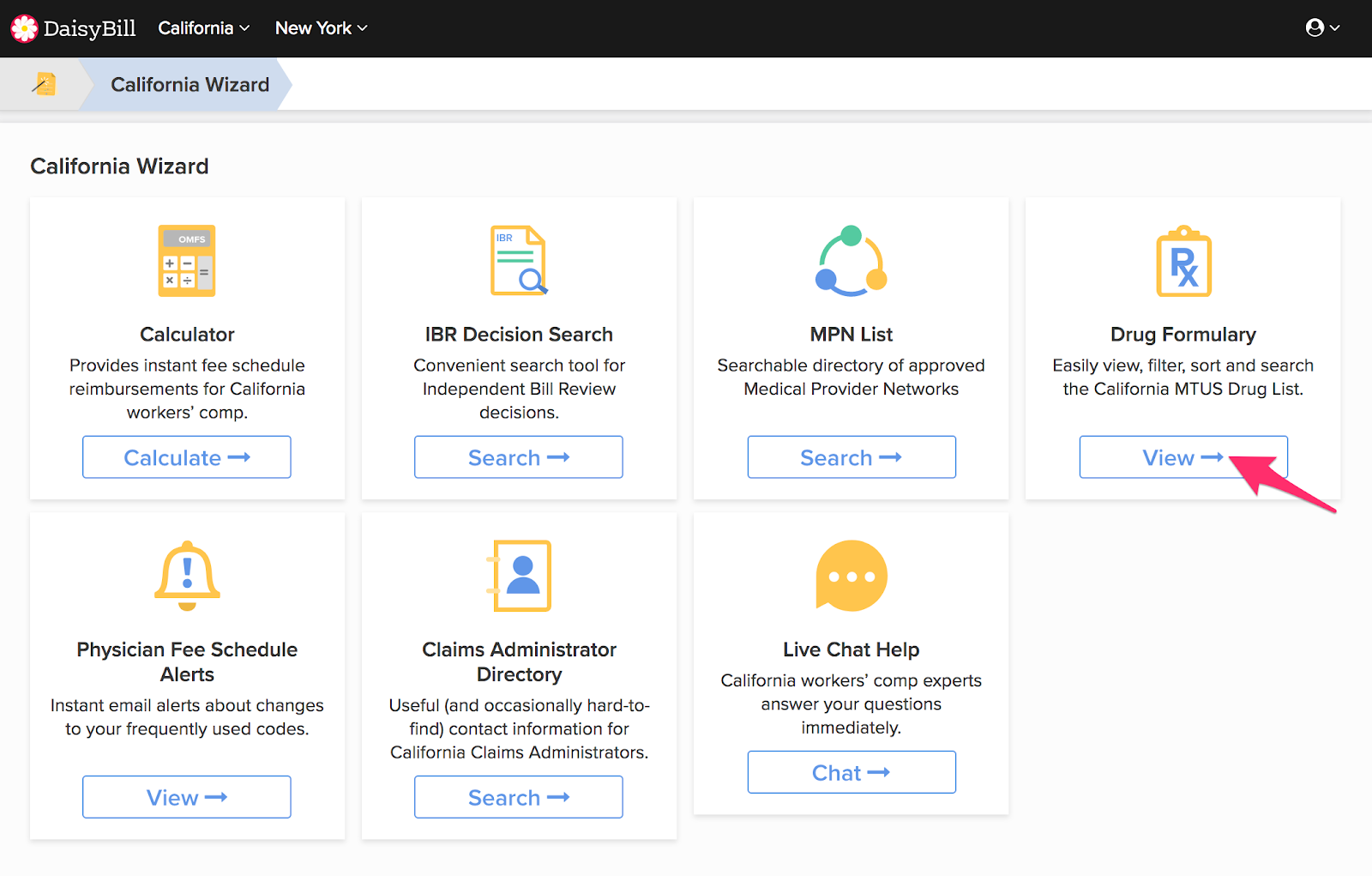The height and width of the screenshot is (876, 1372).
Task: Click the DaisyBill flower logo icon
Action: coord(24,28)
